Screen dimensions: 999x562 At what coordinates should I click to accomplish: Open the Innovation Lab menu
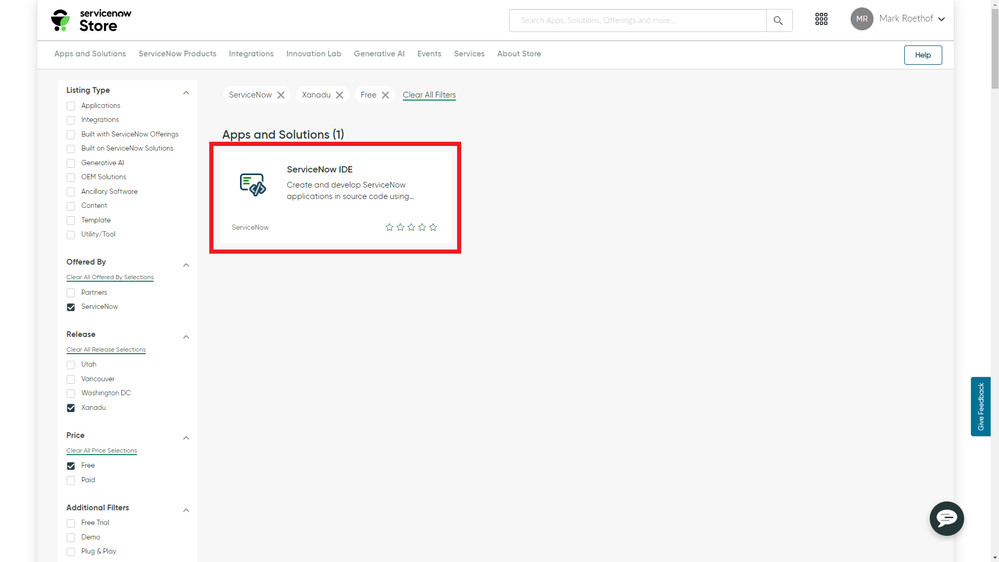pos(313,54)
